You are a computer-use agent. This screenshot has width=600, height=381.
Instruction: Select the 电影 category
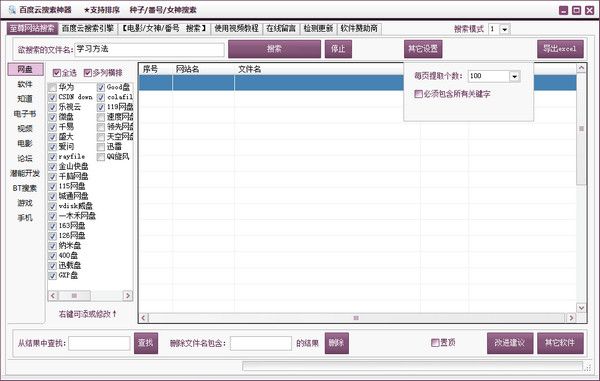click(x=25, y=144)
